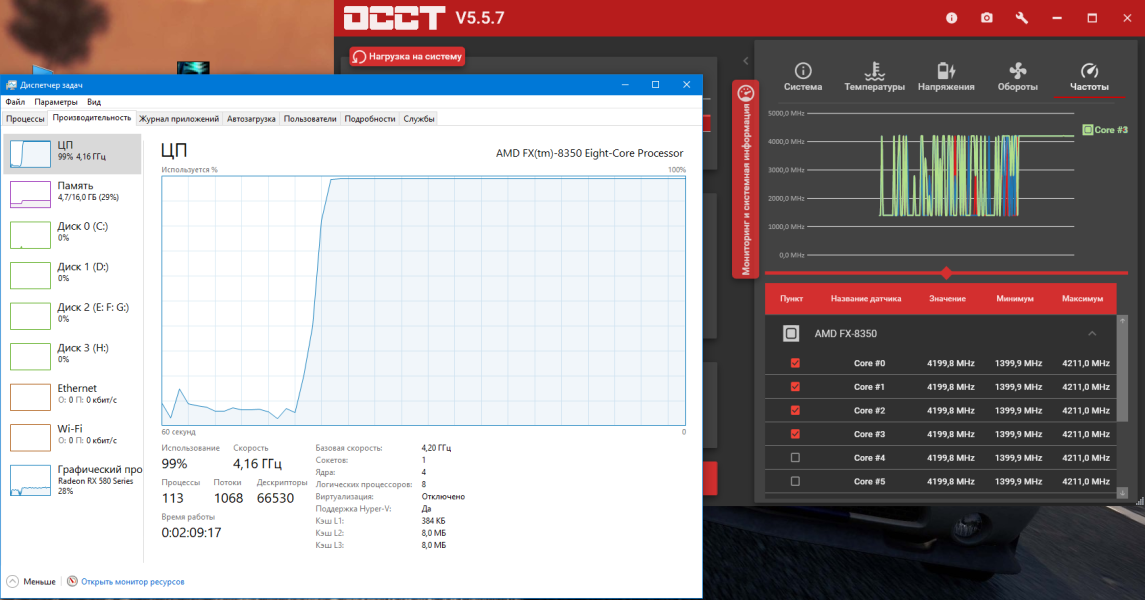Open the Вид menu in Task Manager
1145x600 pixels.
(94, 102)
